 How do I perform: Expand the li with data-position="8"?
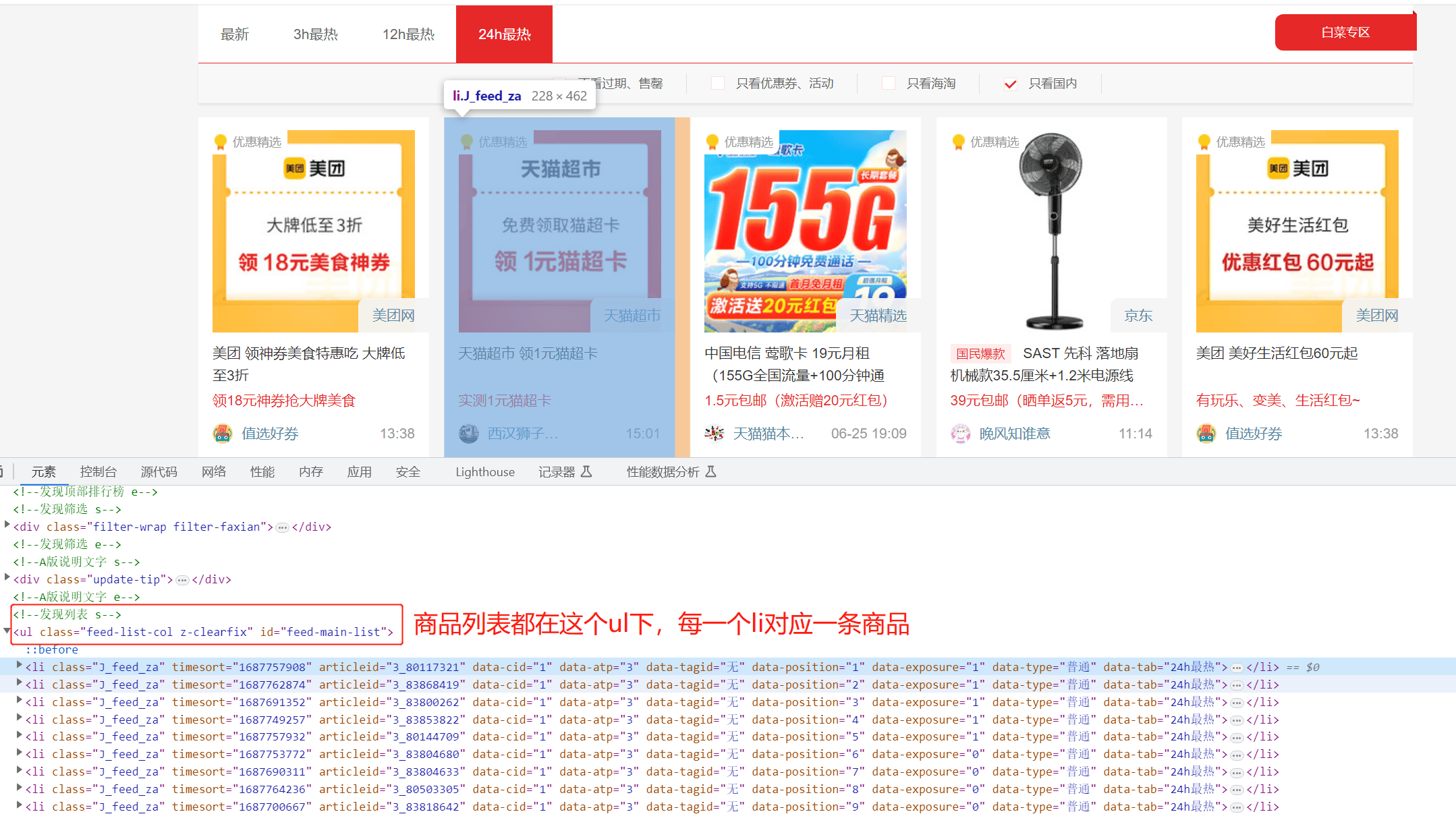pyautogui.click(x=20, y=788)
